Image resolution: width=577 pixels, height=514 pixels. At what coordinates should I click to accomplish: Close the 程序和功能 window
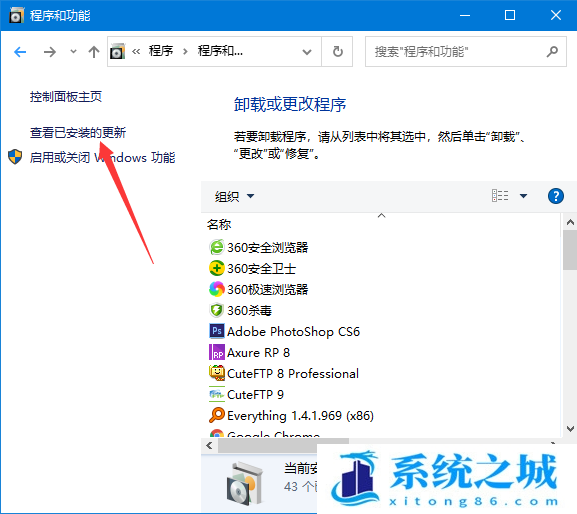coord(555,15)
